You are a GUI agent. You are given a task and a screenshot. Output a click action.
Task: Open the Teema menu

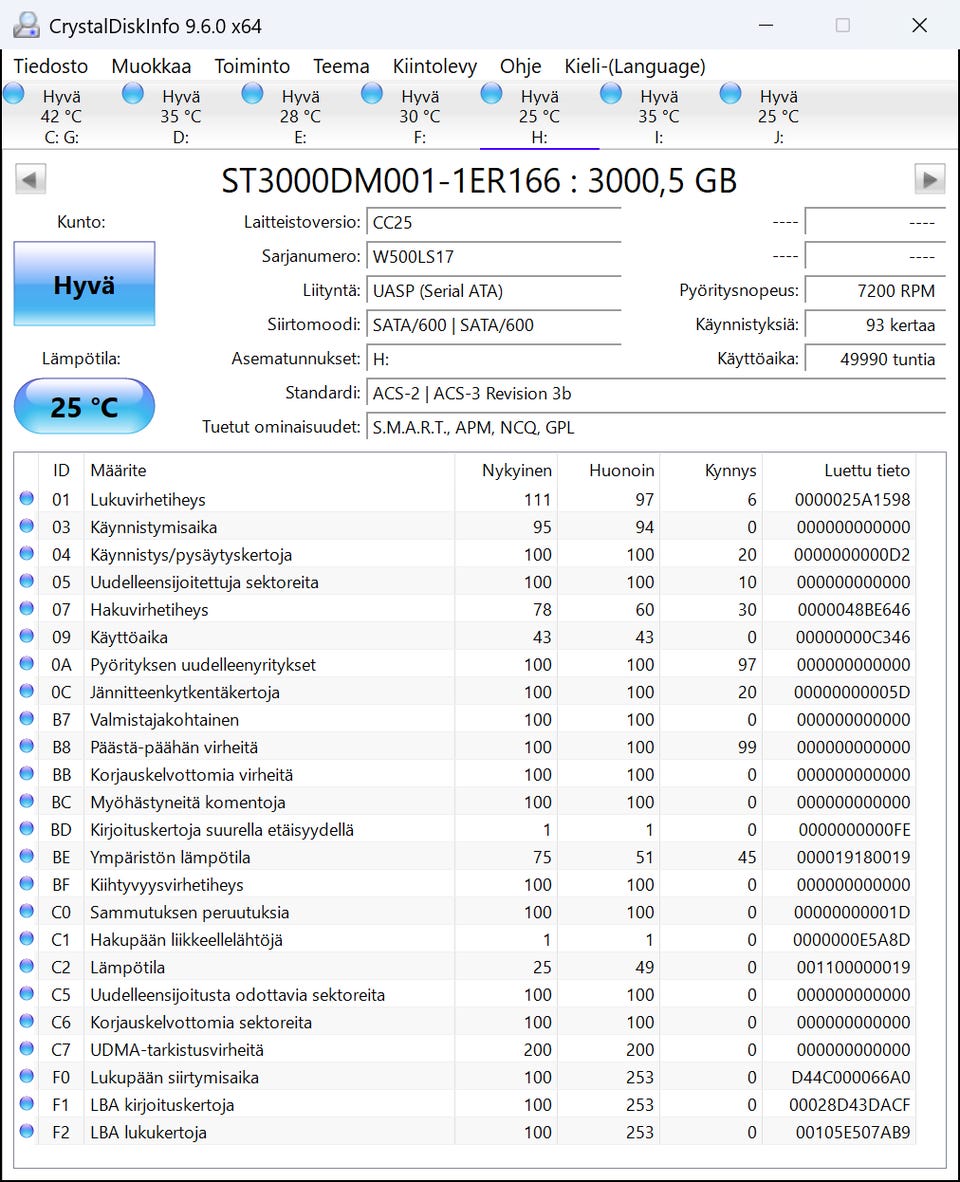click(x=341, y=66)
